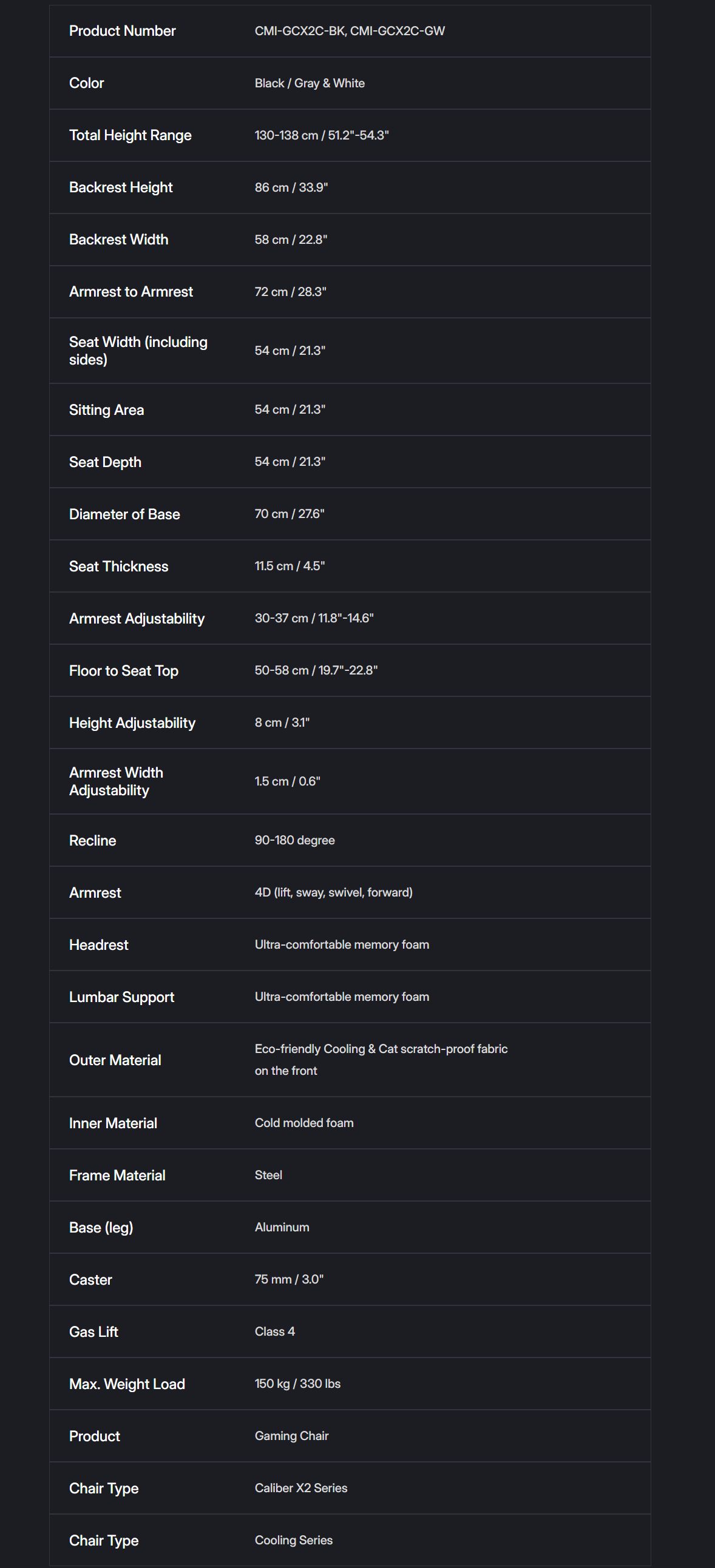Viewport: 715px width, 1568px height.
Task: Click the Eco-friendly Cooling fabric text
Action: click(381, 1049)
